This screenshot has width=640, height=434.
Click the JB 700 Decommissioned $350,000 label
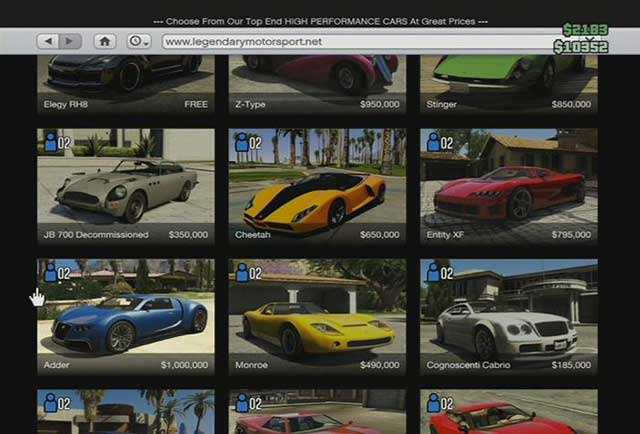[126, 235]
